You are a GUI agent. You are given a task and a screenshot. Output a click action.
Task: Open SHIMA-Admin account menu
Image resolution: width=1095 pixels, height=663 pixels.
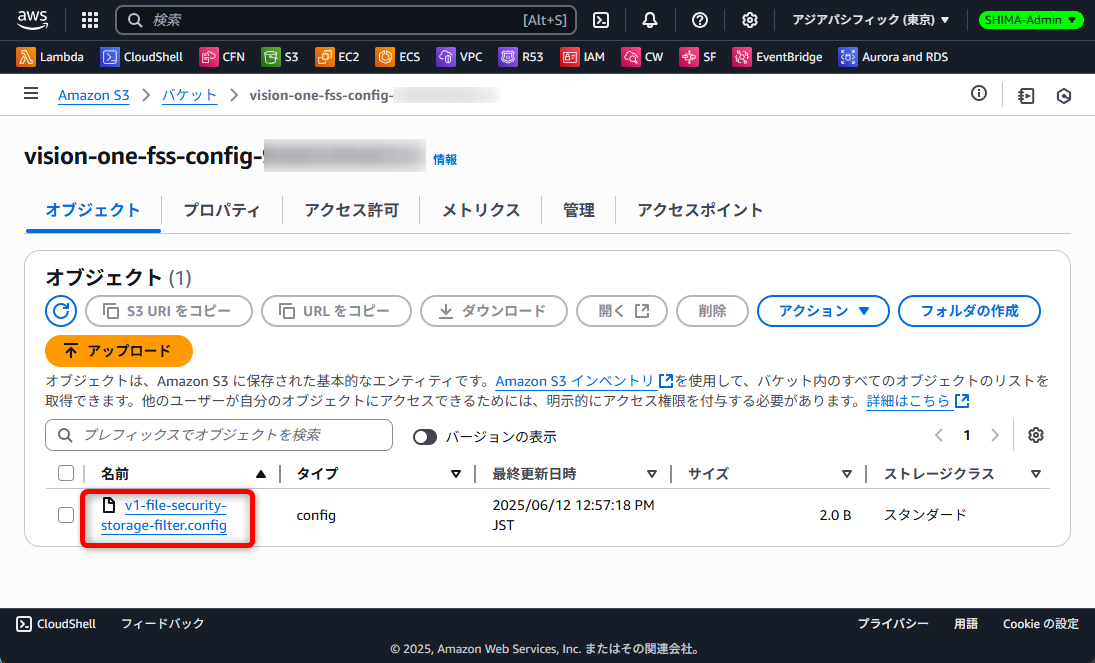(x=1031, y=20)
